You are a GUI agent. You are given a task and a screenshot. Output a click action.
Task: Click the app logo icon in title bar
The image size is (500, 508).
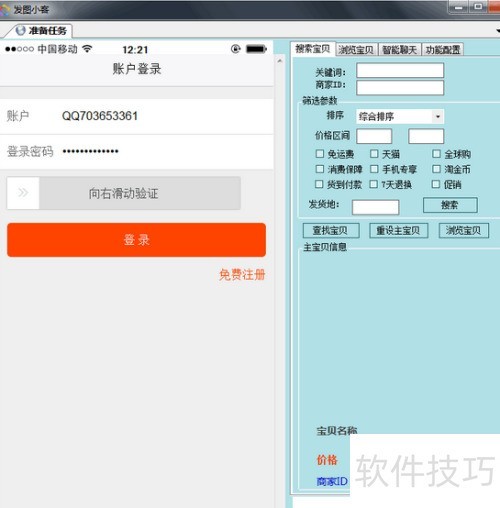pos(5,9)
